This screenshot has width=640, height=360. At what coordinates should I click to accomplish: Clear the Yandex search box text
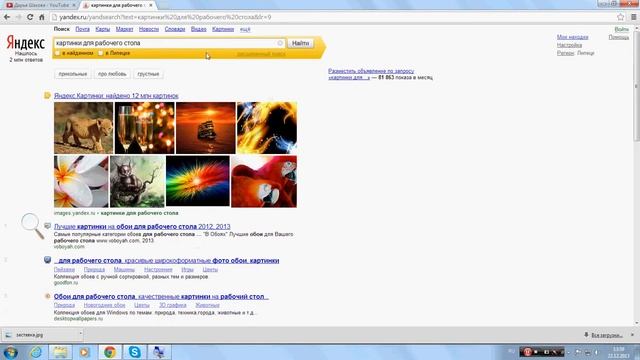click(280, 43)
